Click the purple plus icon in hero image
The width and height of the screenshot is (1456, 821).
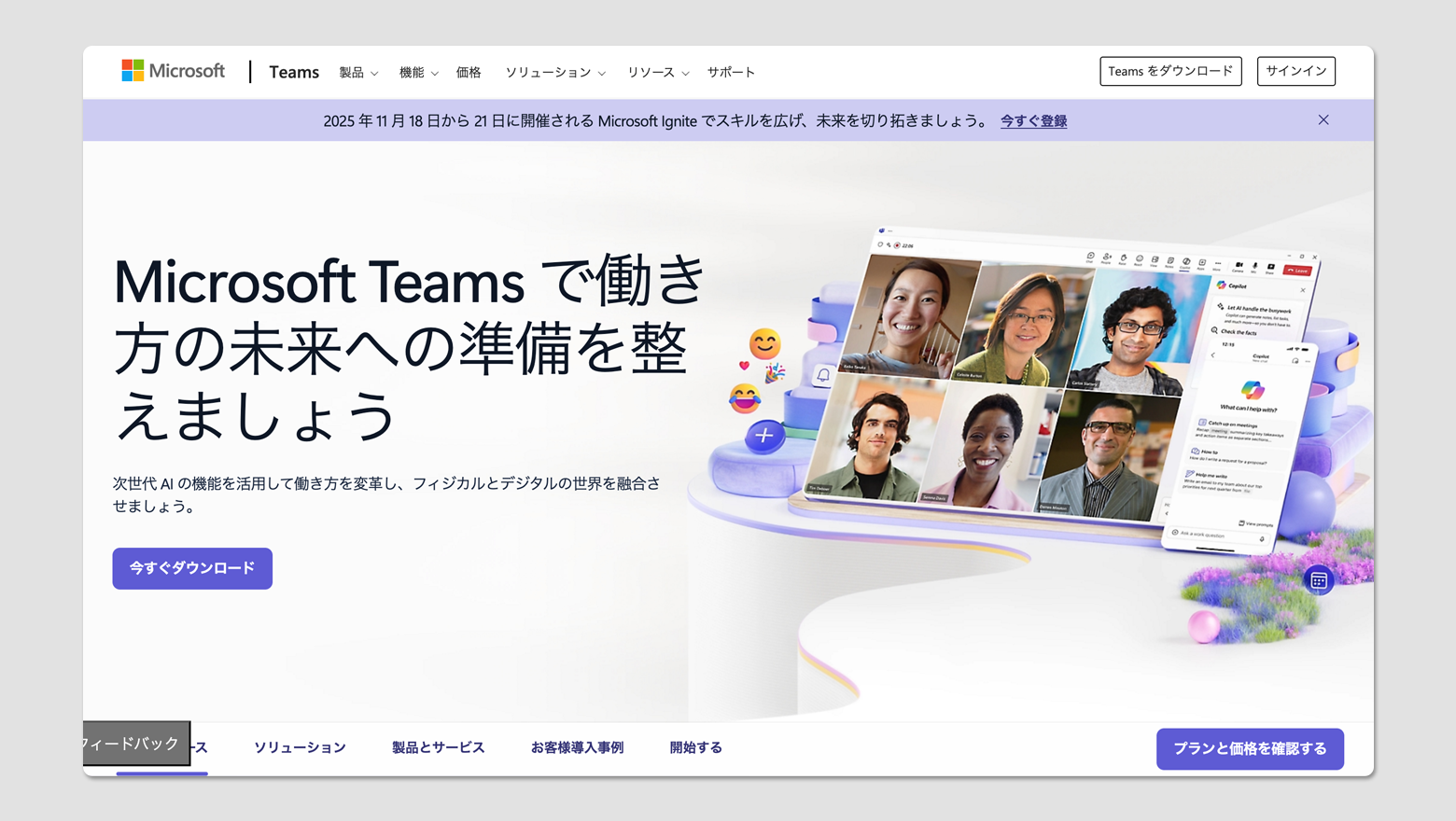pos(763,436)
